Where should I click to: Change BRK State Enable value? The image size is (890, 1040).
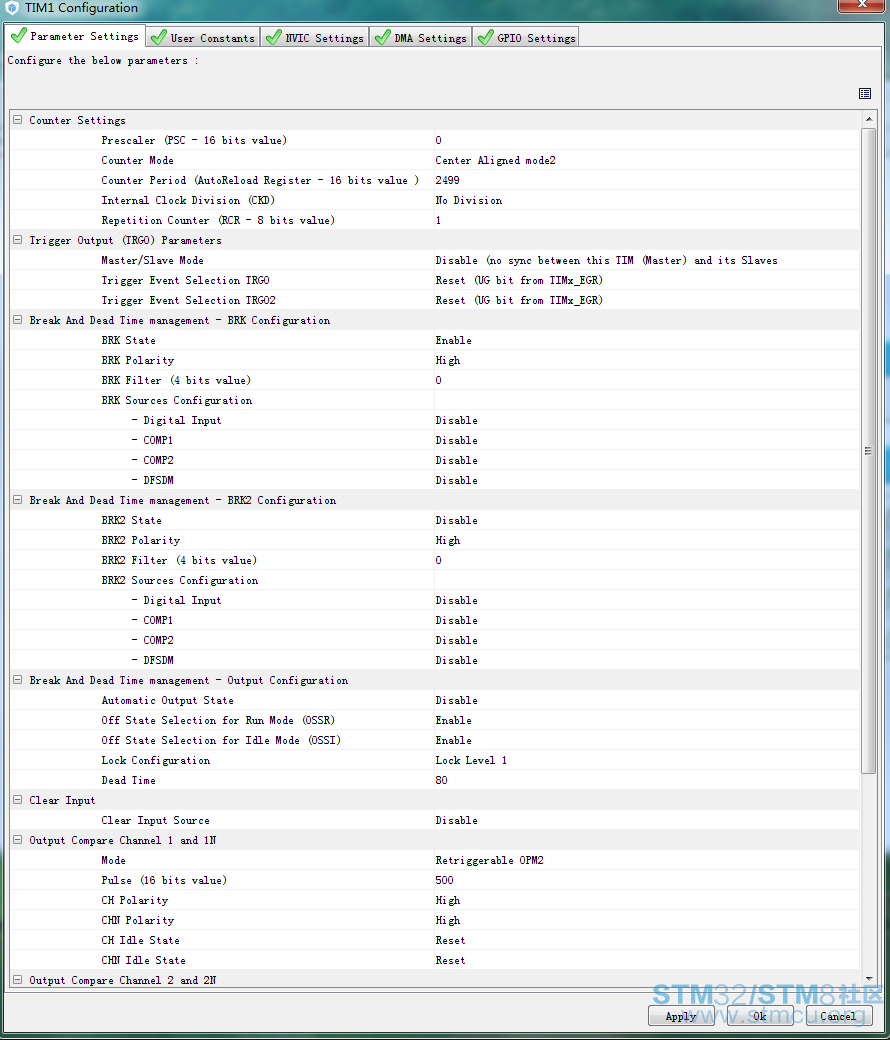point(647,340)
